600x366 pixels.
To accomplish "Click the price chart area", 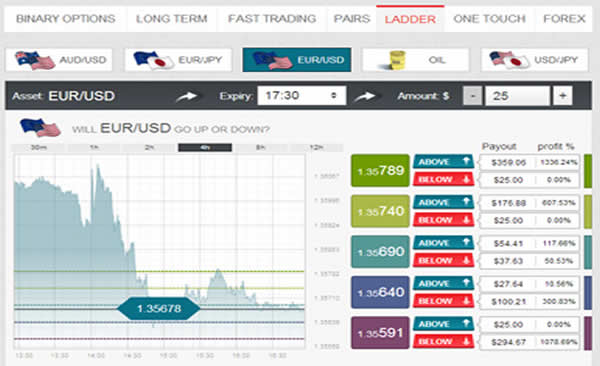I will pyautogui.click(x=160, y=251).
